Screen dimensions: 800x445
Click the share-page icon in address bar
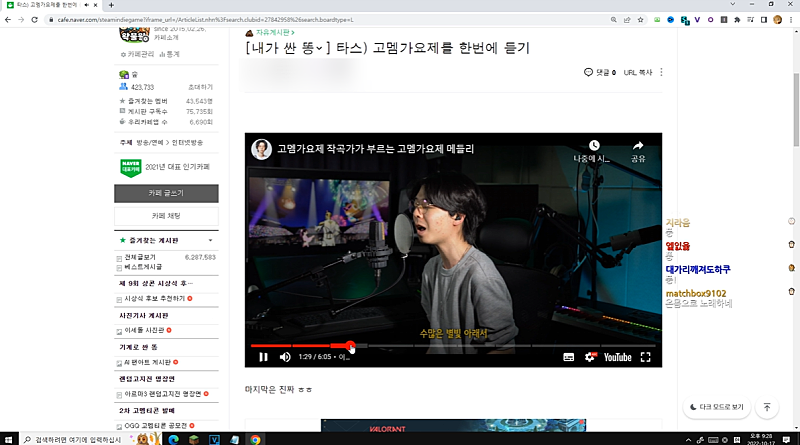pos(627,20)
